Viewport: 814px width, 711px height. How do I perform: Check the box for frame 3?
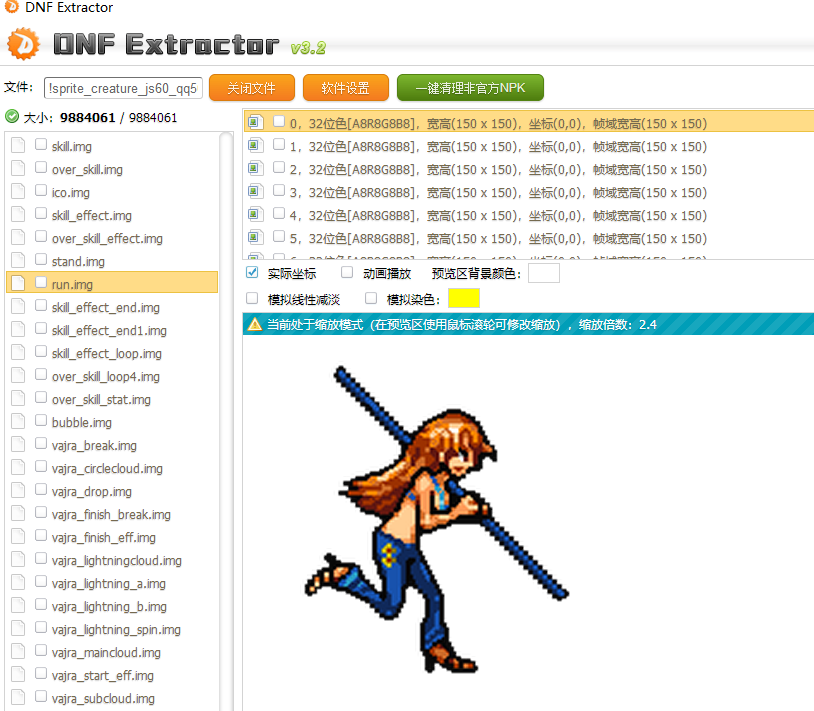tap(279, 190)
